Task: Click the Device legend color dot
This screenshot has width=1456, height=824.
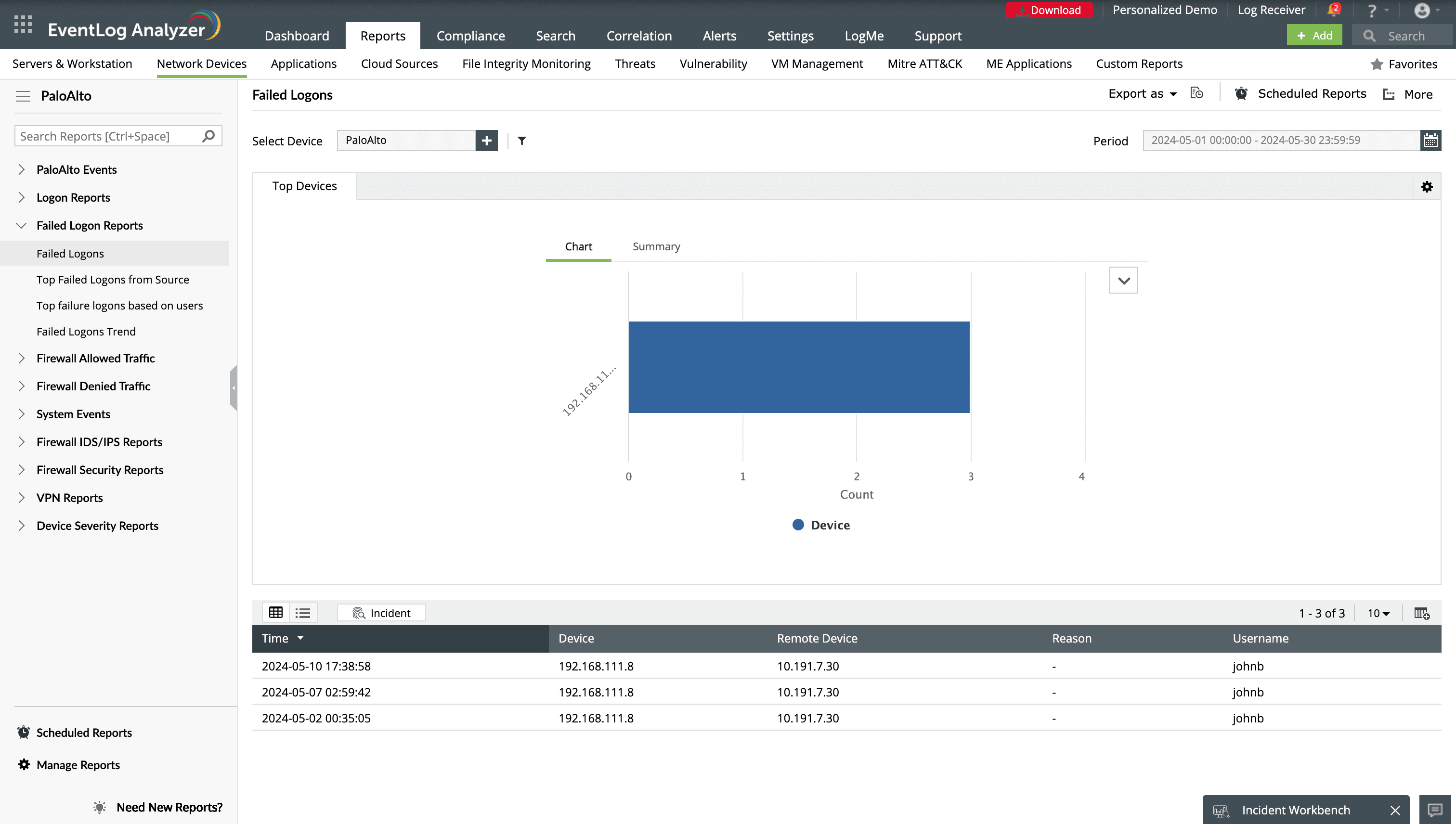Action: [798, 525]
